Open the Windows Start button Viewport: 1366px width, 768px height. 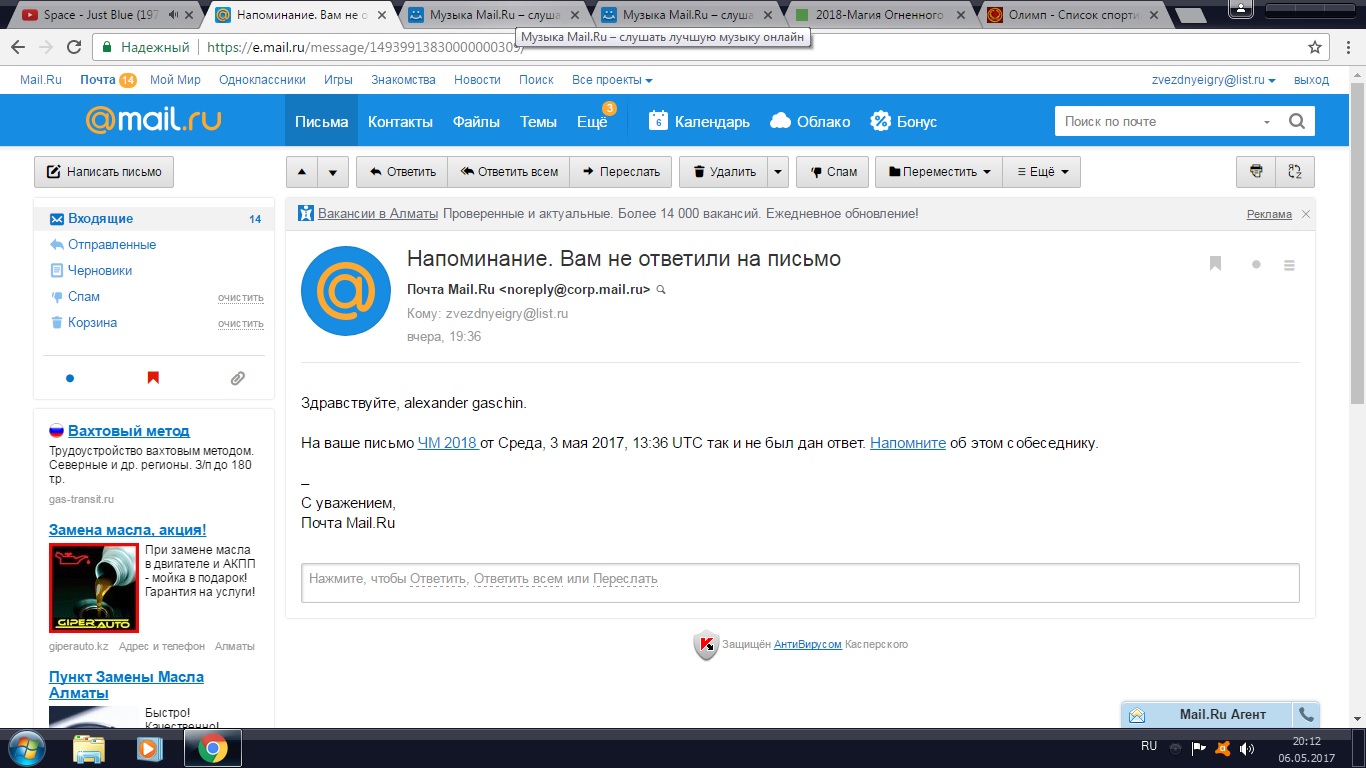pos(27,747)
